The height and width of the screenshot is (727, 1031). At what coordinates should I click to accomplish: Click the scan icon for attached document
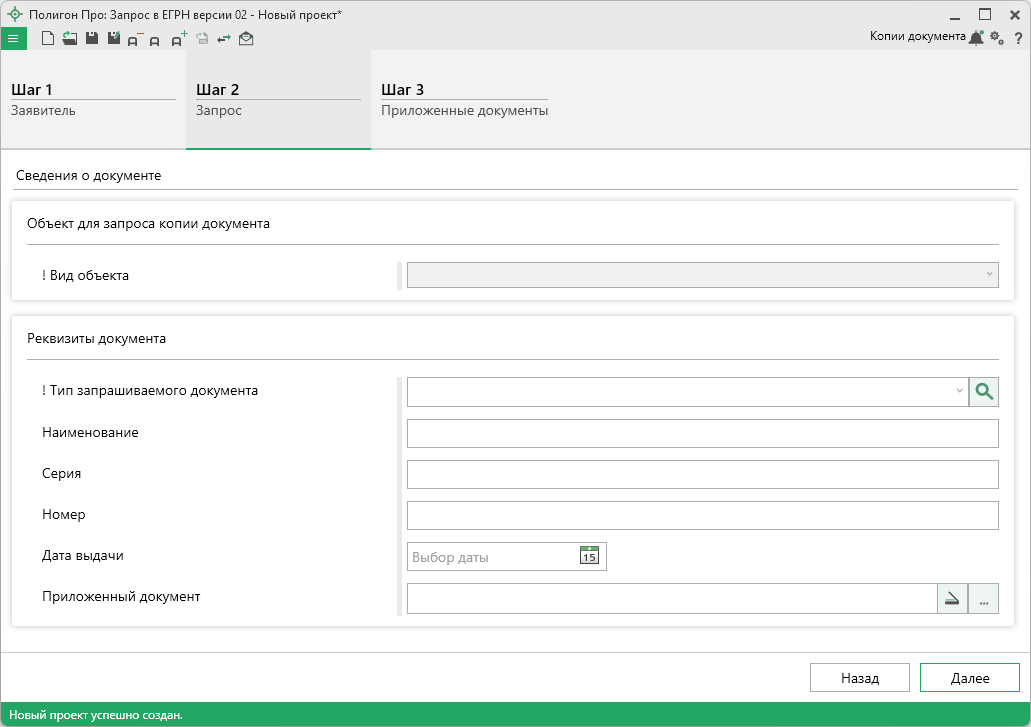click(952, 599)
